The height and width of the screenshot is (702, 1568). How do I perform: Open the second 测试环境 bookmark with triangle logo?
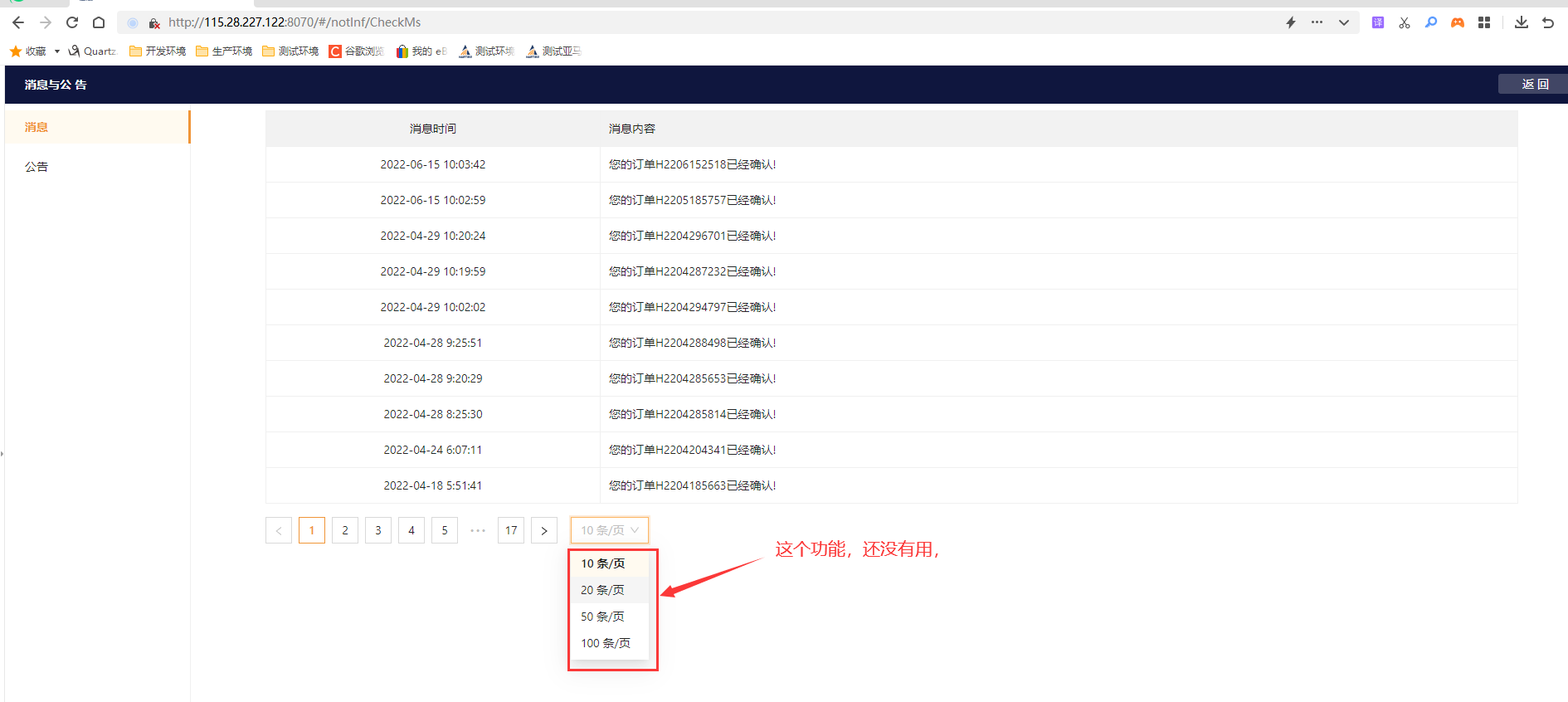487,51
